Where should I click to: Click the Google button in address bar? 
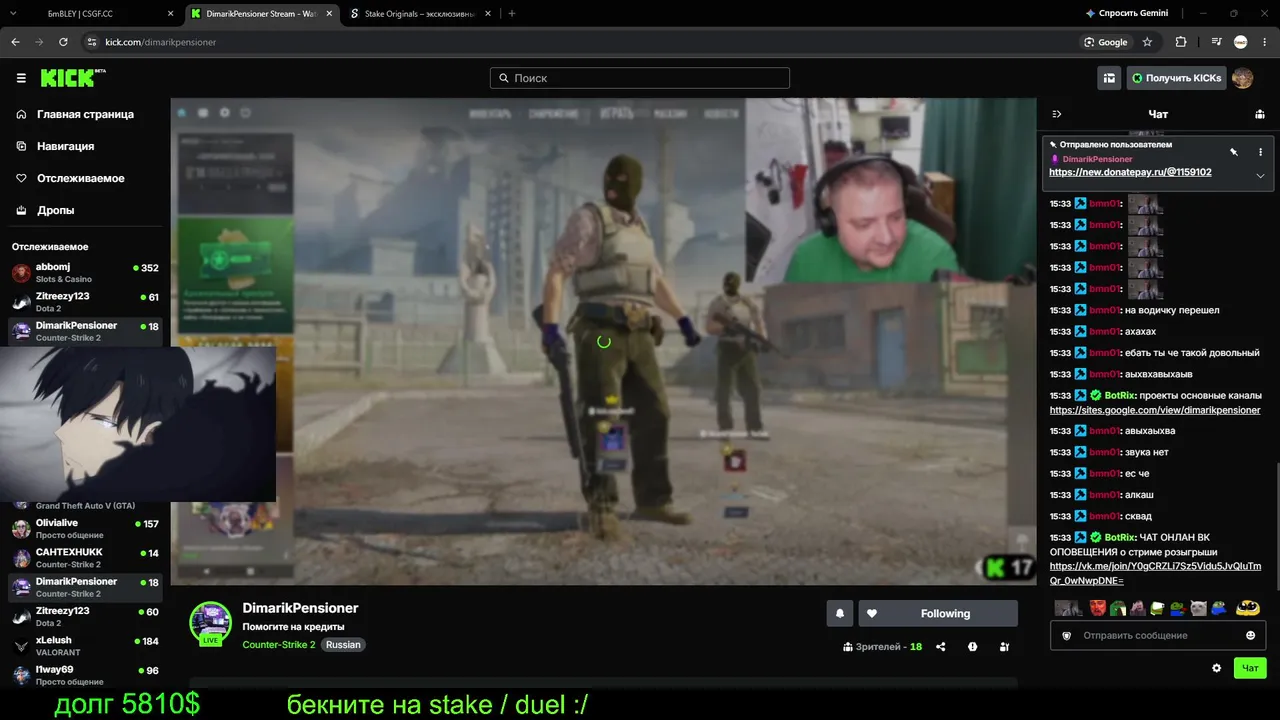coord(1106,42)
